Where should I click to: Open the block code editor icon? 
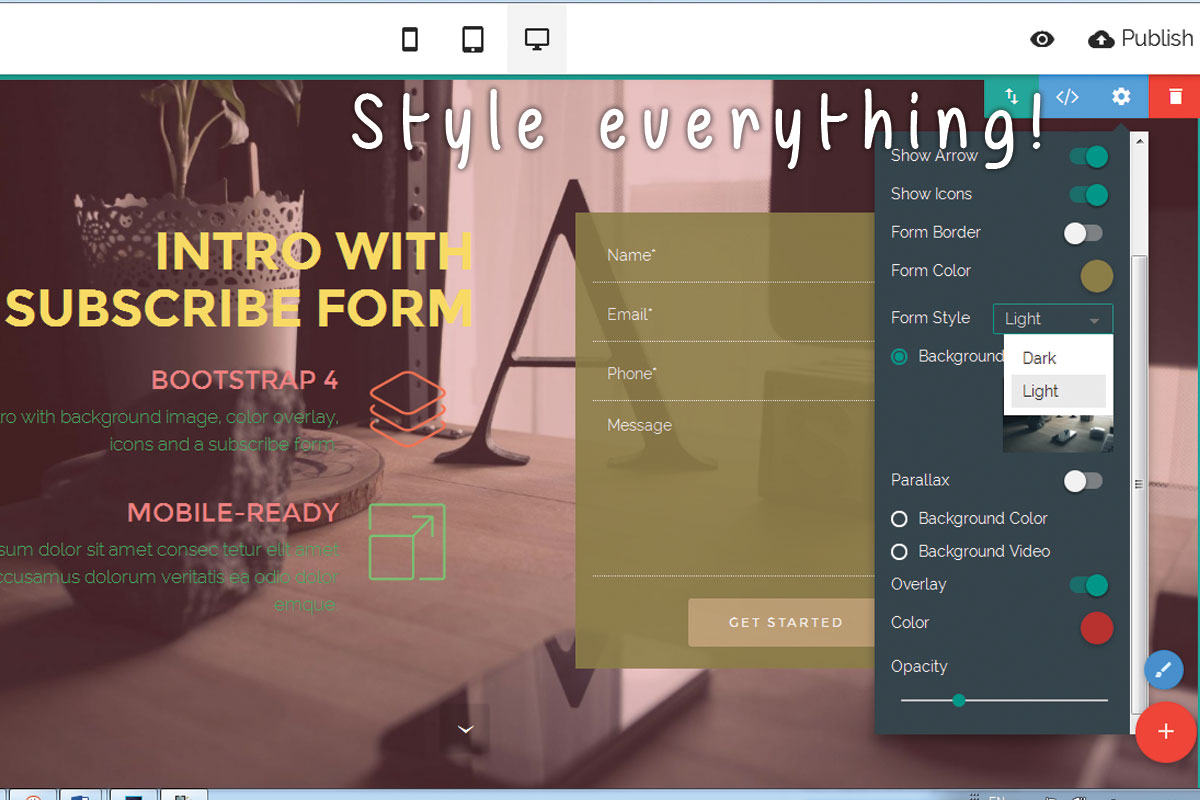(x=1067, y=97)
